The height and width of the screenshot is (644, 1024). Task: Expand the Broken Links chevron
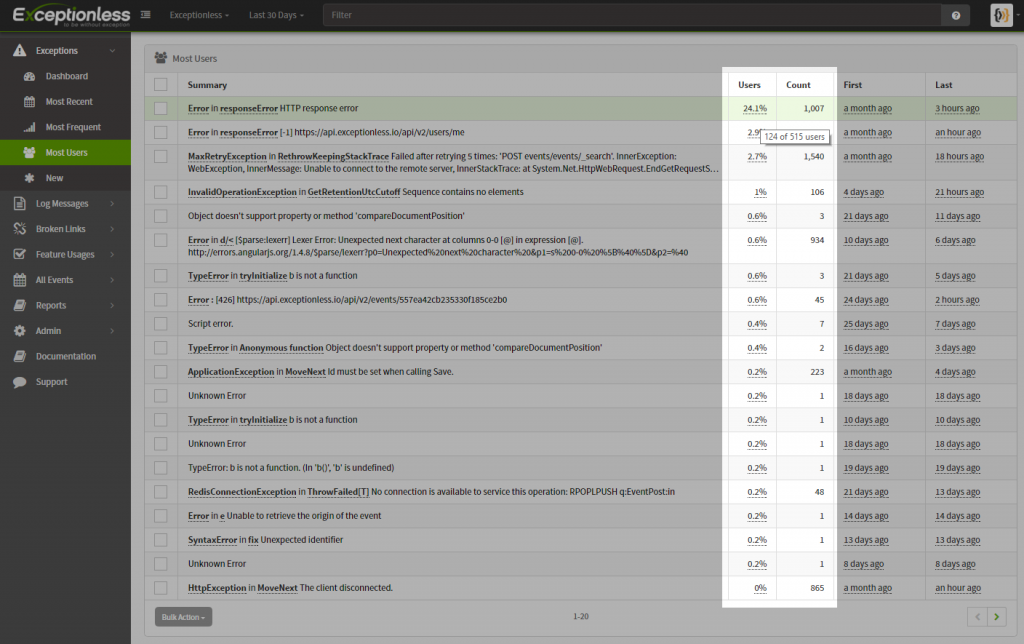point(112,229)
